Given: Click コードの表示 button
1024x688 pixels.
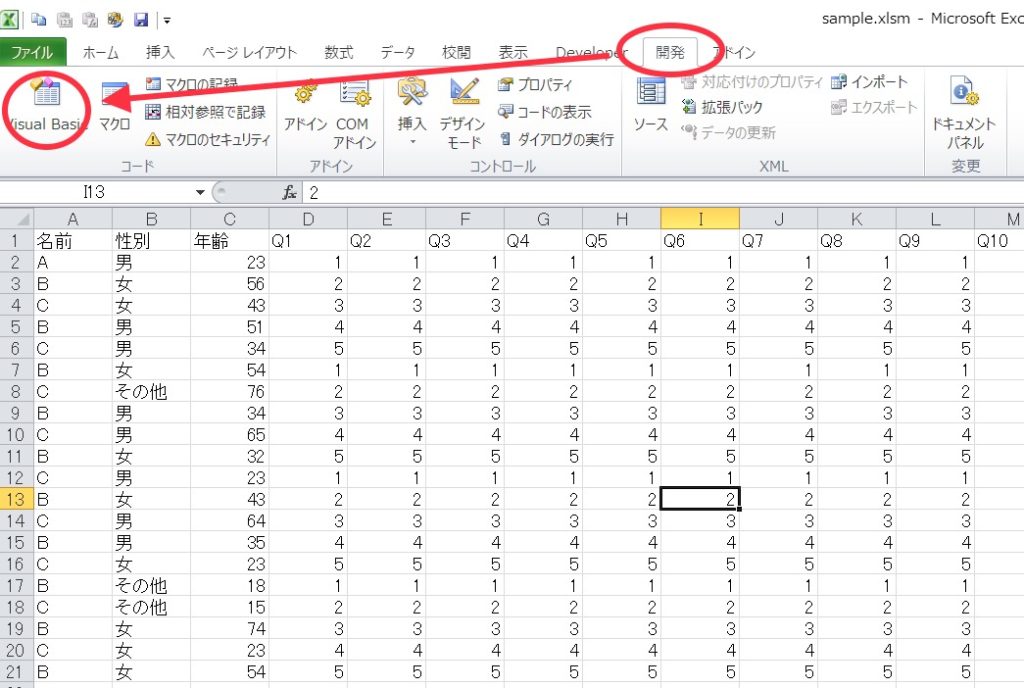Looking at the screenshot, I should coord(545,112).
